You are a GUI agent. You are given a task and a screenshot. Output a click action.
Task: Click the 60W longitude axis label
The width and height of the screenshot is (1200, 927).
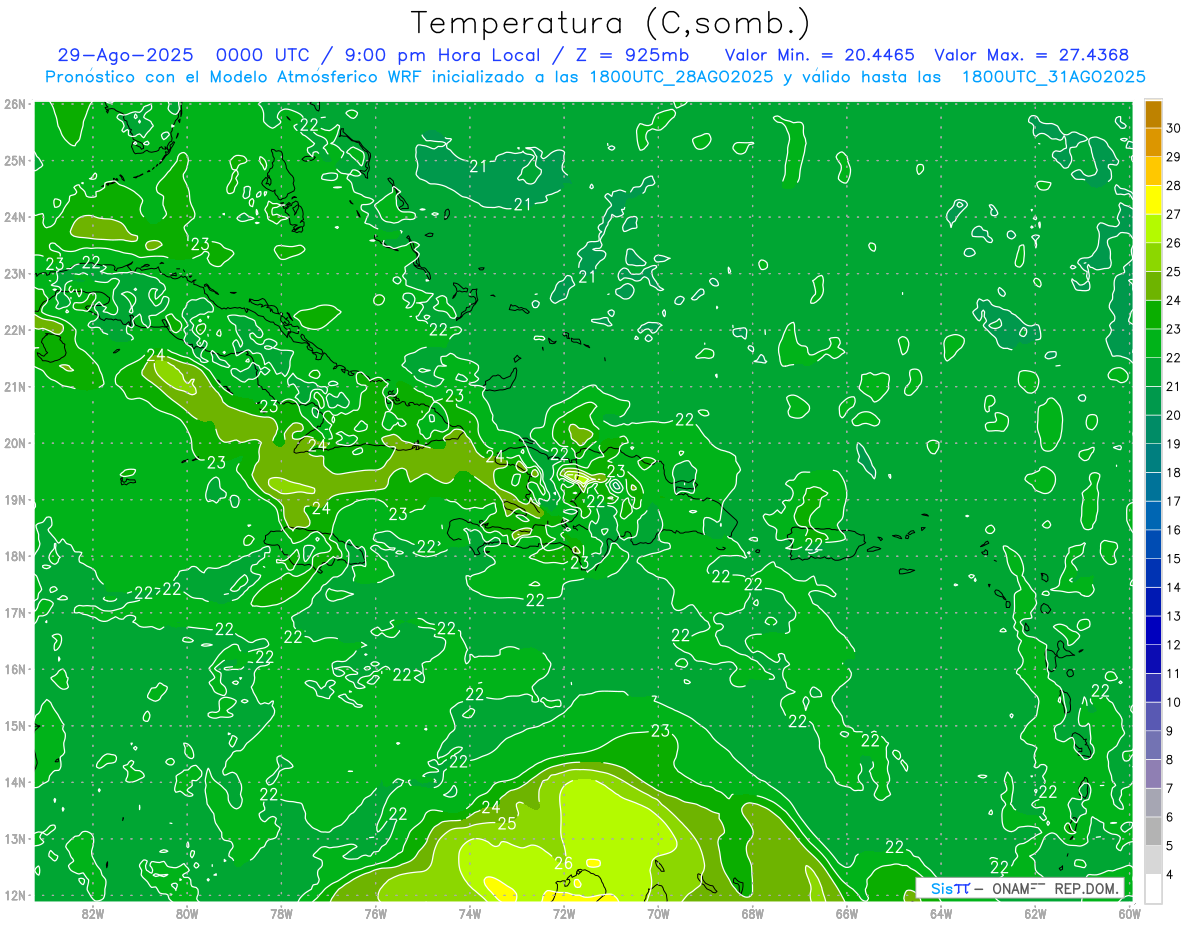click(x=1128, y=913)
